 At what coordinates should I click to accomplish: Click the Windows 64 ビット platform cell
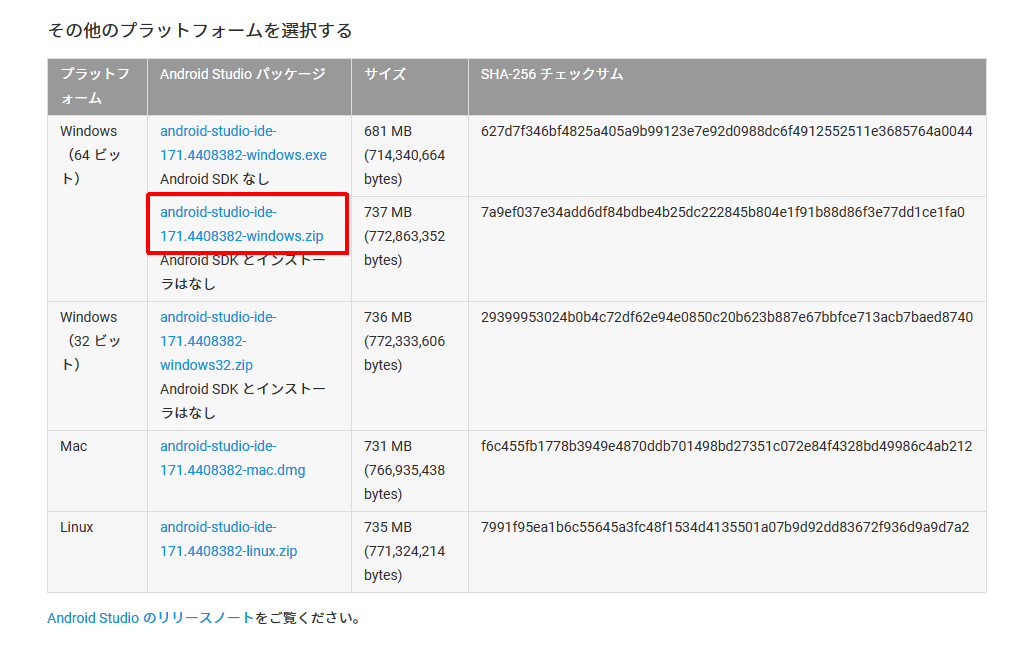(x=90, y=154)
